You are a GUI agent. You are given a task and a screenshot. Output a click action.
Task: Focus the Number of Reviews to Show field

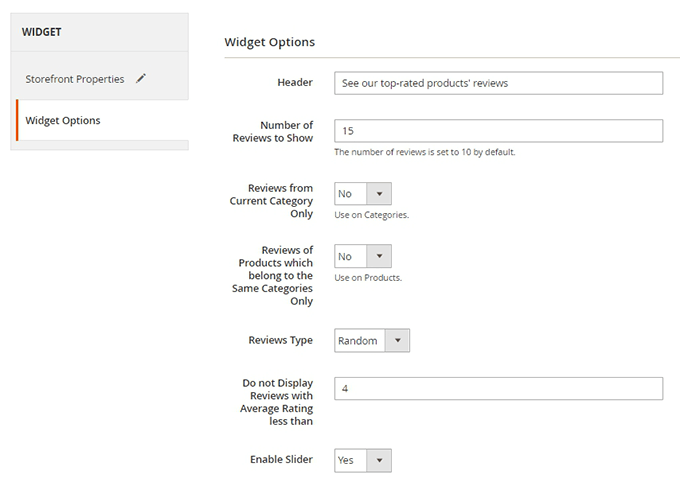(x=498, y=131)
